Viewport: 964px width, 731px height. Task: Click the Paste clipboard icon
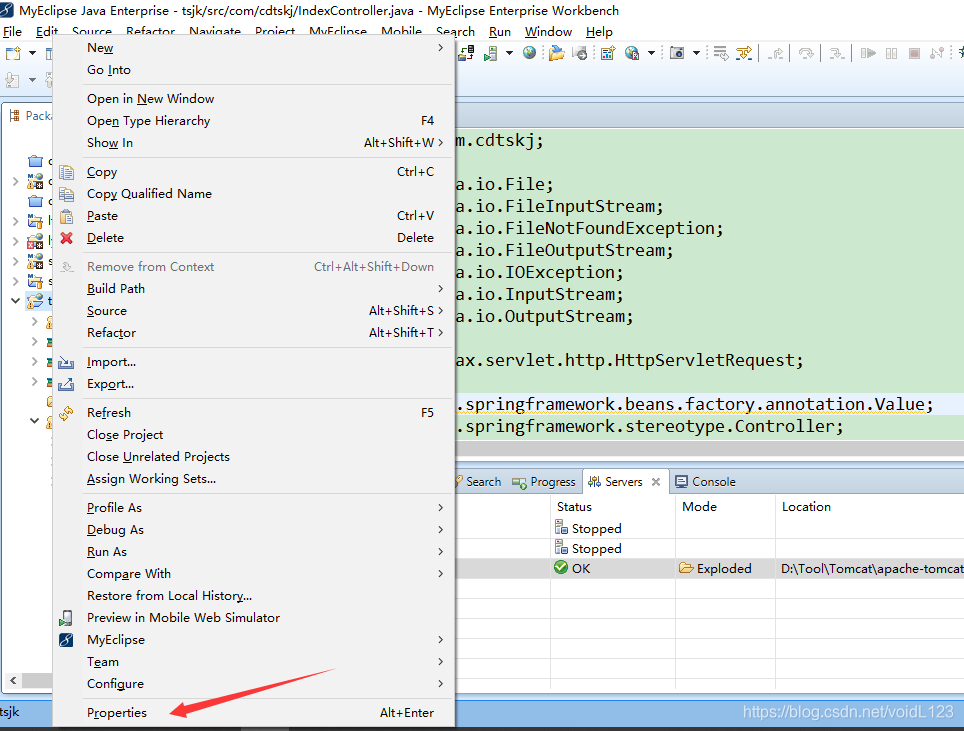click(66, 216)
